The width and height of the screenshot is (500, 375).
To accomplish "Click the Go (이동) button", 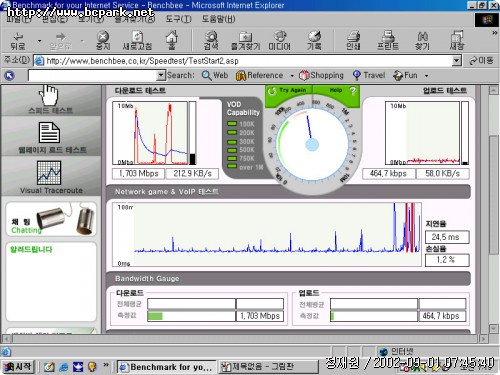I will pos(481,61).
